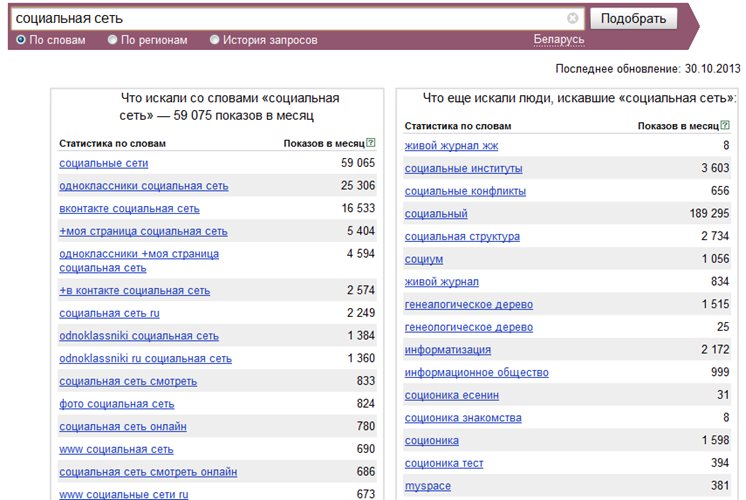Viewport: 746px width, 500px height.
Task: Open 'www социальная сеть' link
Action: 116,449
